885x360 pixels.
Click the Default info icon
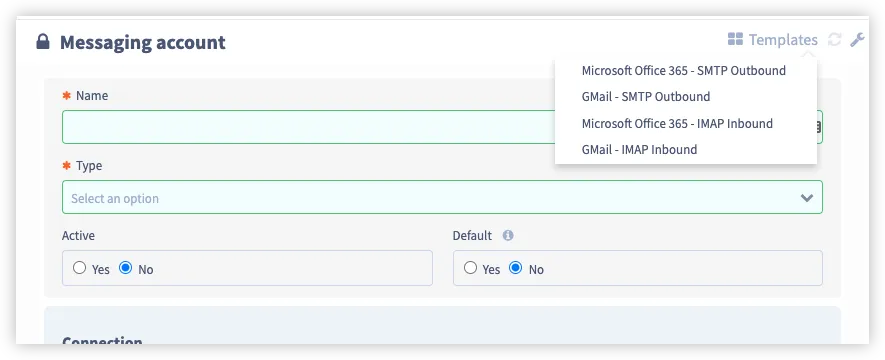click(508, 235)
